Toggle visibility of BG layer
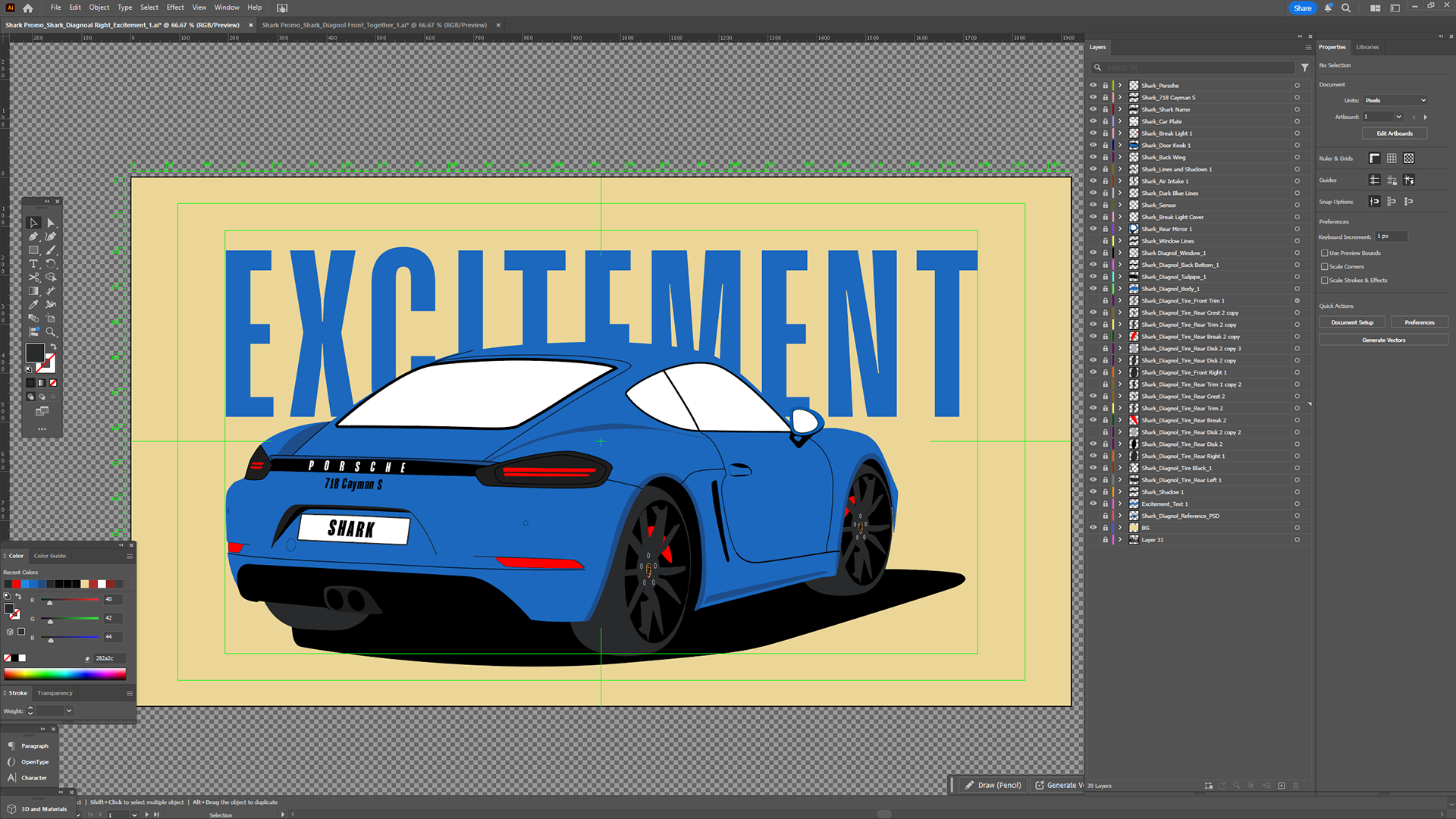This screenshot has width=1456, height=819. click(1093, 528)
